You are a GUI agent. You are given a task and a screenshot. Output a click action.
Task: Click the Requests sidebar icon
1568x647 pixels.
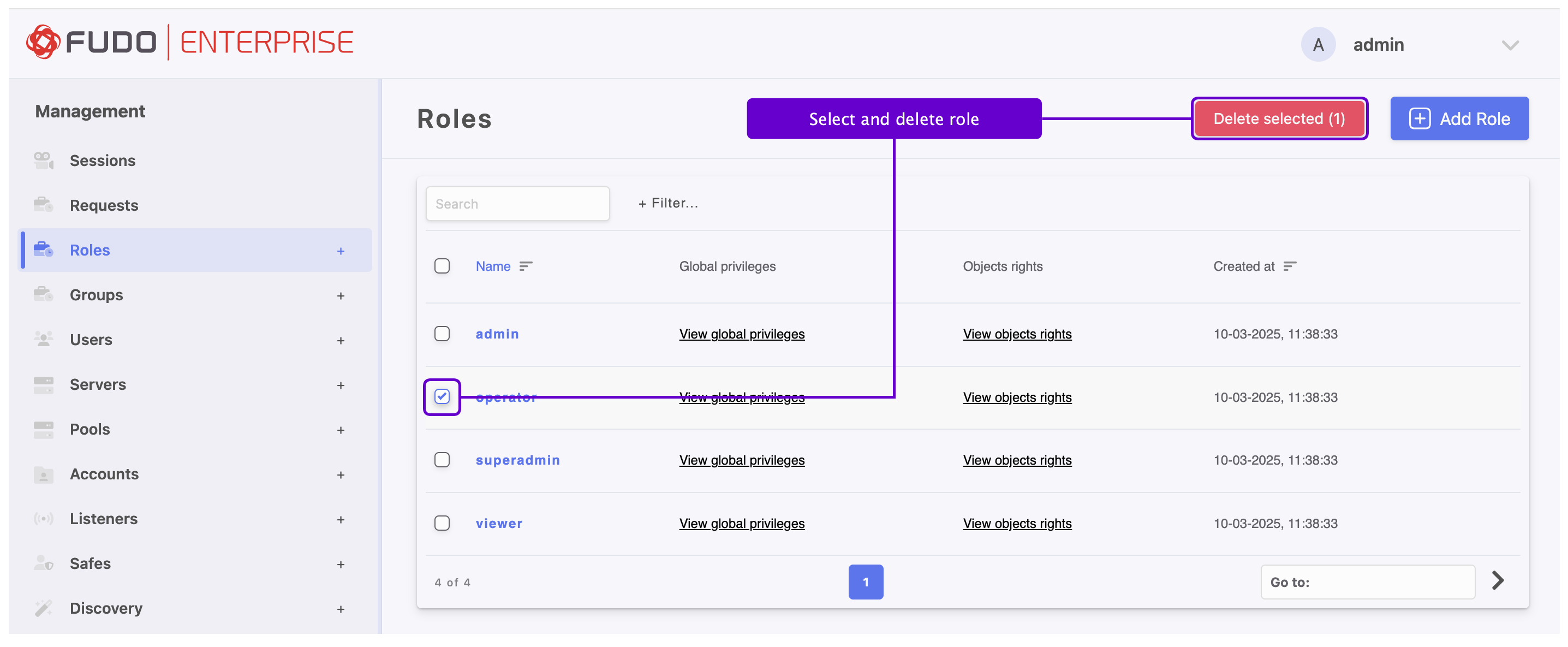tap(43, 205)
